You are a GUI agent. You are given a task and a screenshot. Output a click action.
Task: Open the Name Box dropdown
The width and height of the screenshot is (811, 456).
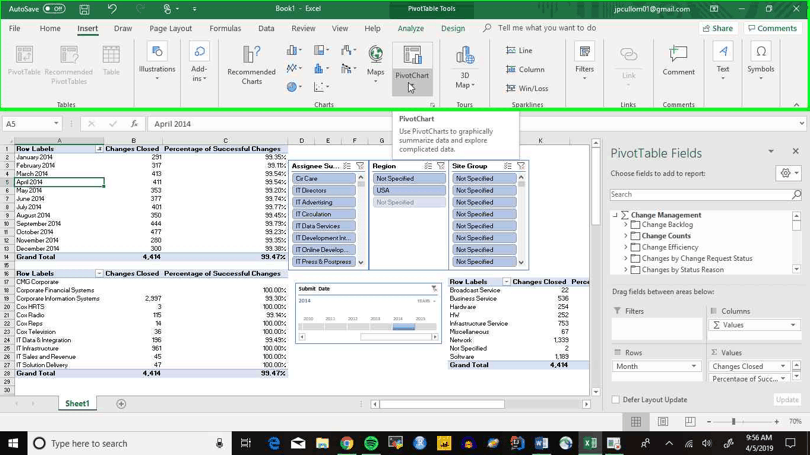pyautogui.click(x=56, y=124)
